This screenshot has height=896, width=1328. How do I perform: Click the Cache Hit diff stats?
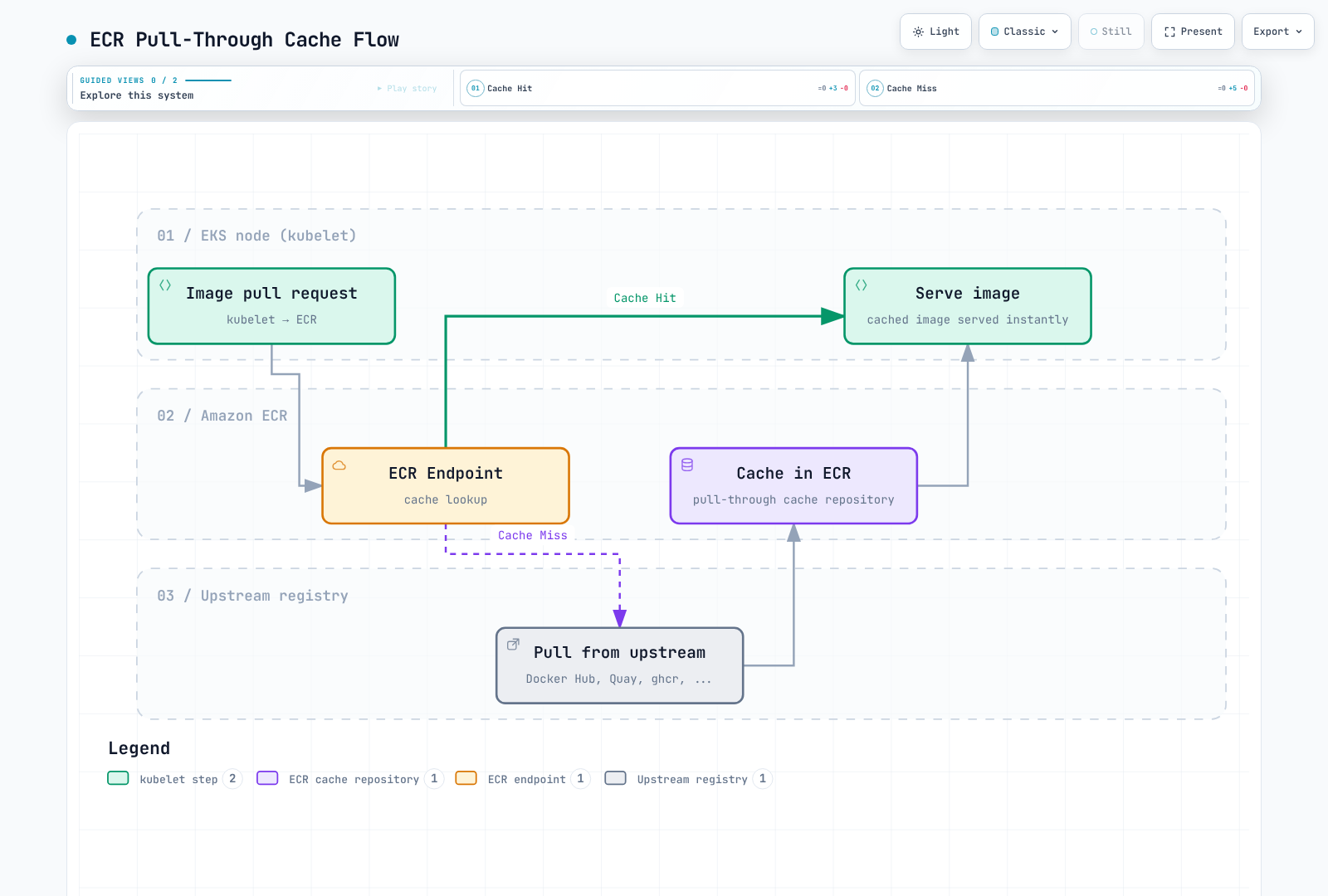point(832,88)
